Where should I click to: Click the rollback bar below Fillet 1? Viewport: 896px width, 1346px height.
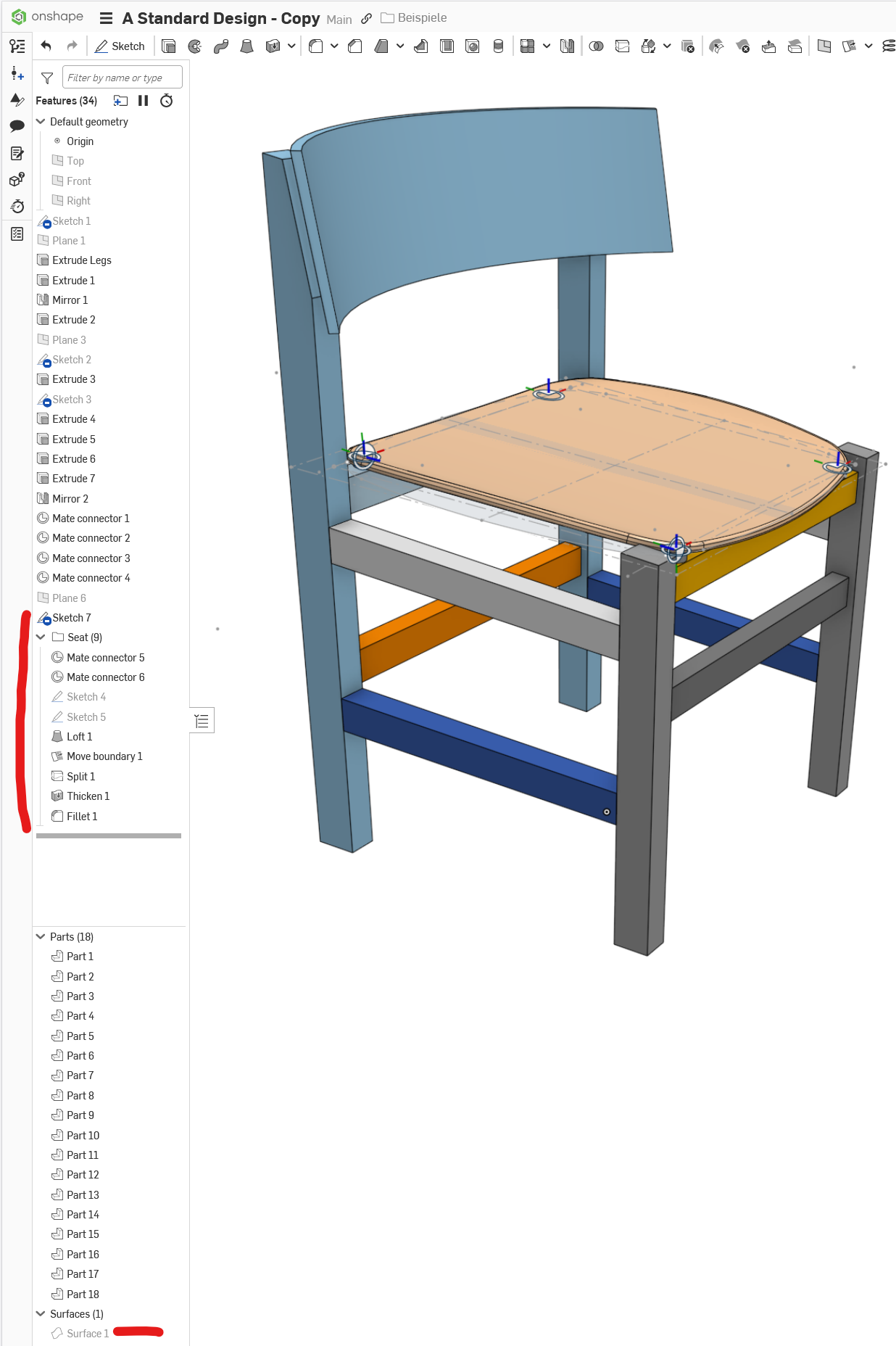(x=109, y=835)
